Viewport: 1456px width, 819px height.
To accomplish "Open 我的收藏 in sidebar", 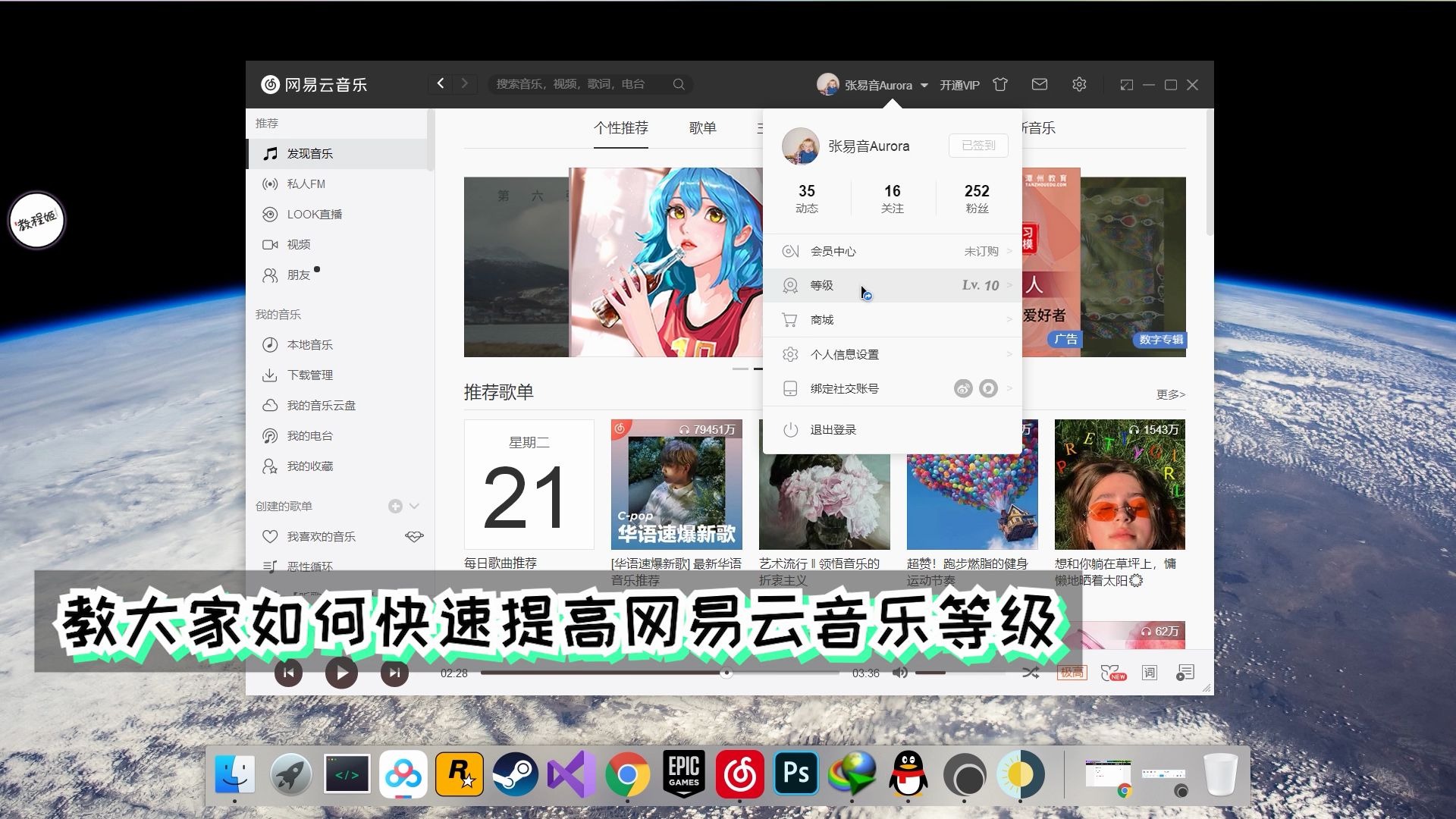I will pos(338,466).
